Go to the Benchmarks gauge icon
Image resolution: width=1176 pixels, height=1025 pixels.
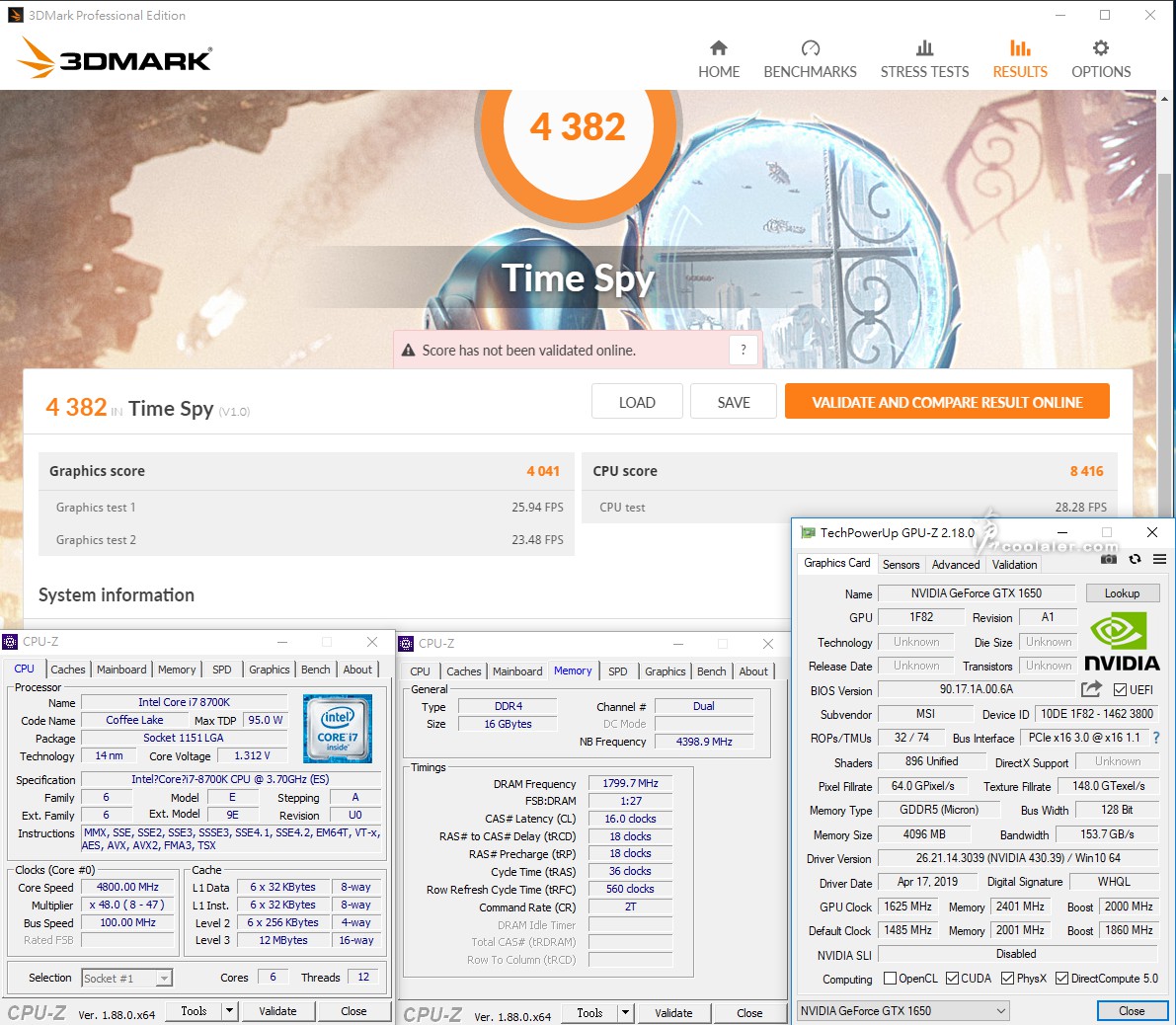(810, 48)
